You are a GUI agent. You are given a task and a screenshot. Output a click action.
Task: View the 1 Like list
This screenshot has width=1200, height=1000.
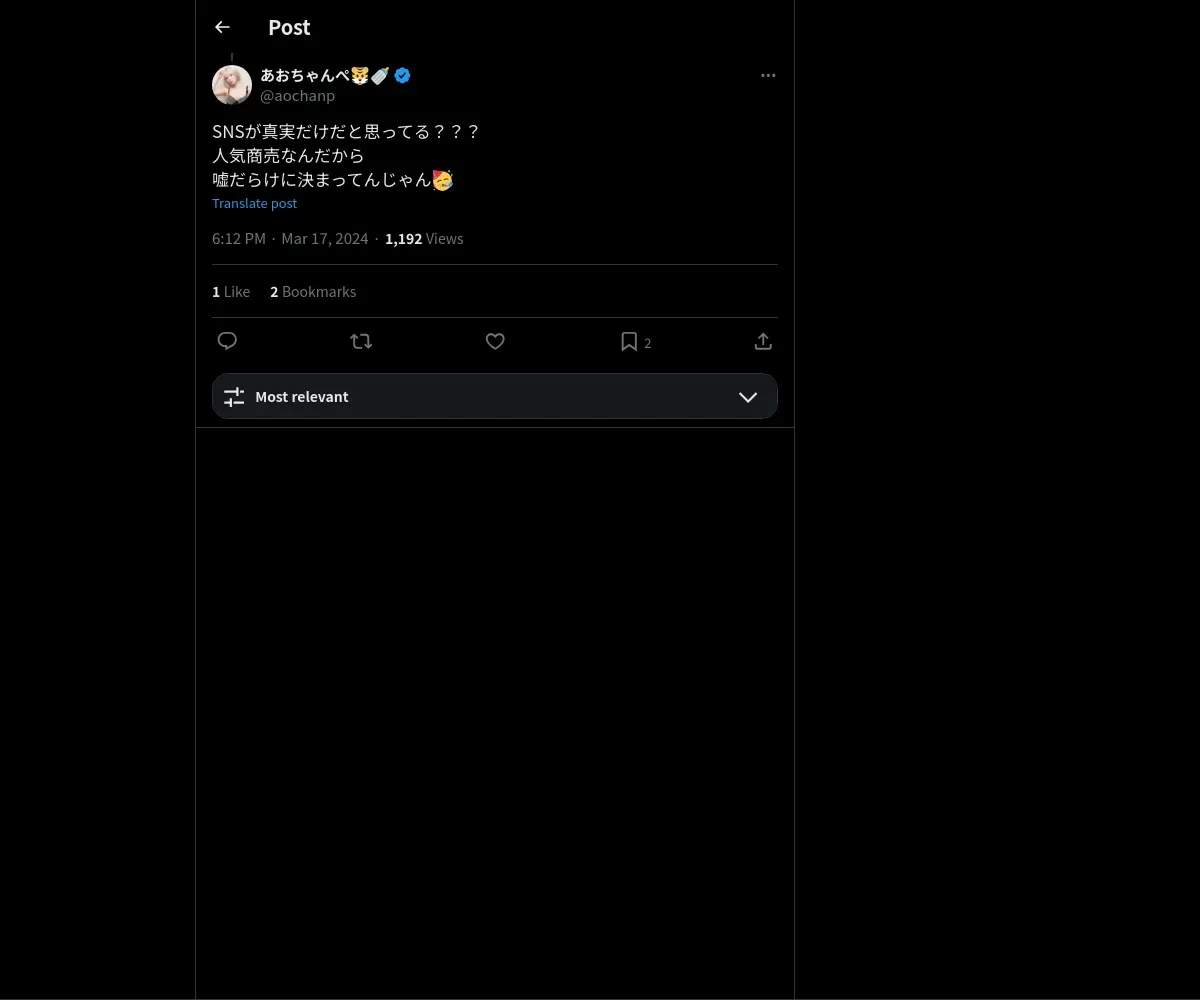[231, 292]
